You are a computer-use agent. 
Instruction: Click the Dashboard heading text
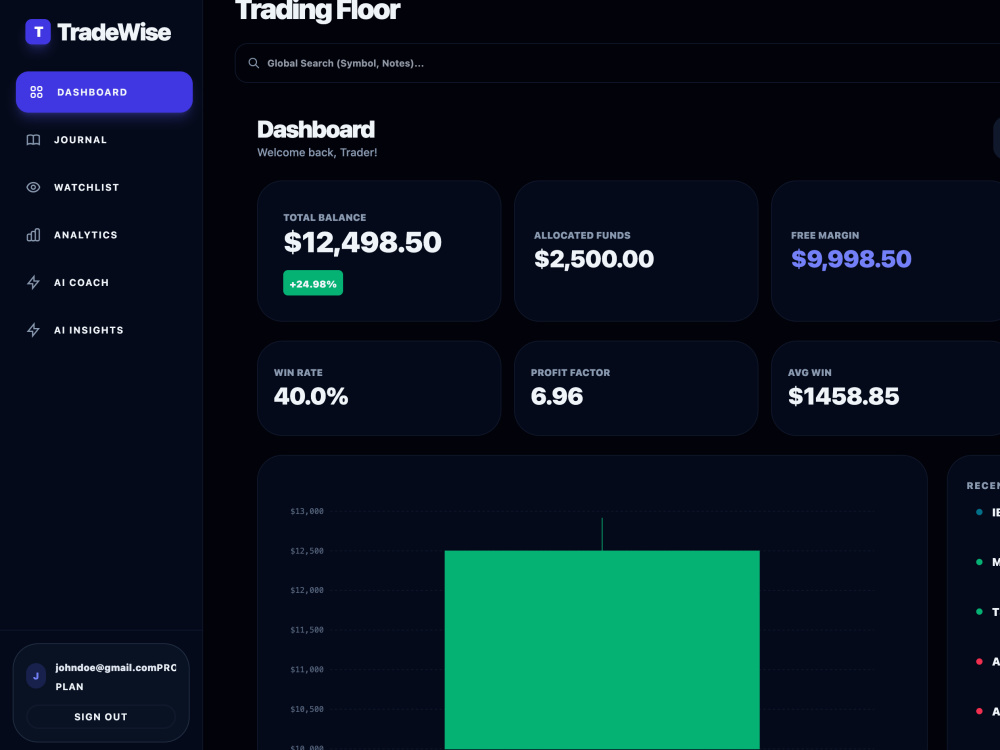pos(316,129)
